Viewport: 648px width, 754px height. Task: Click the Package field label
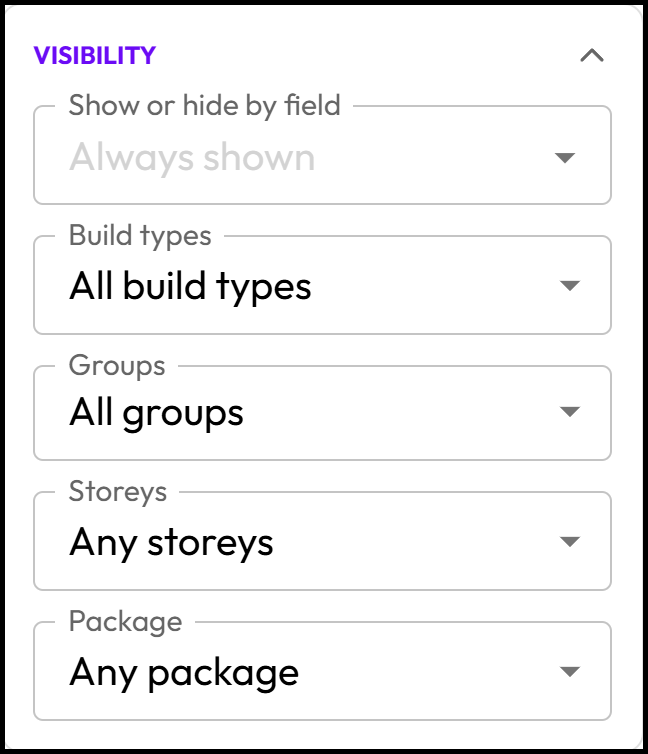125,622
